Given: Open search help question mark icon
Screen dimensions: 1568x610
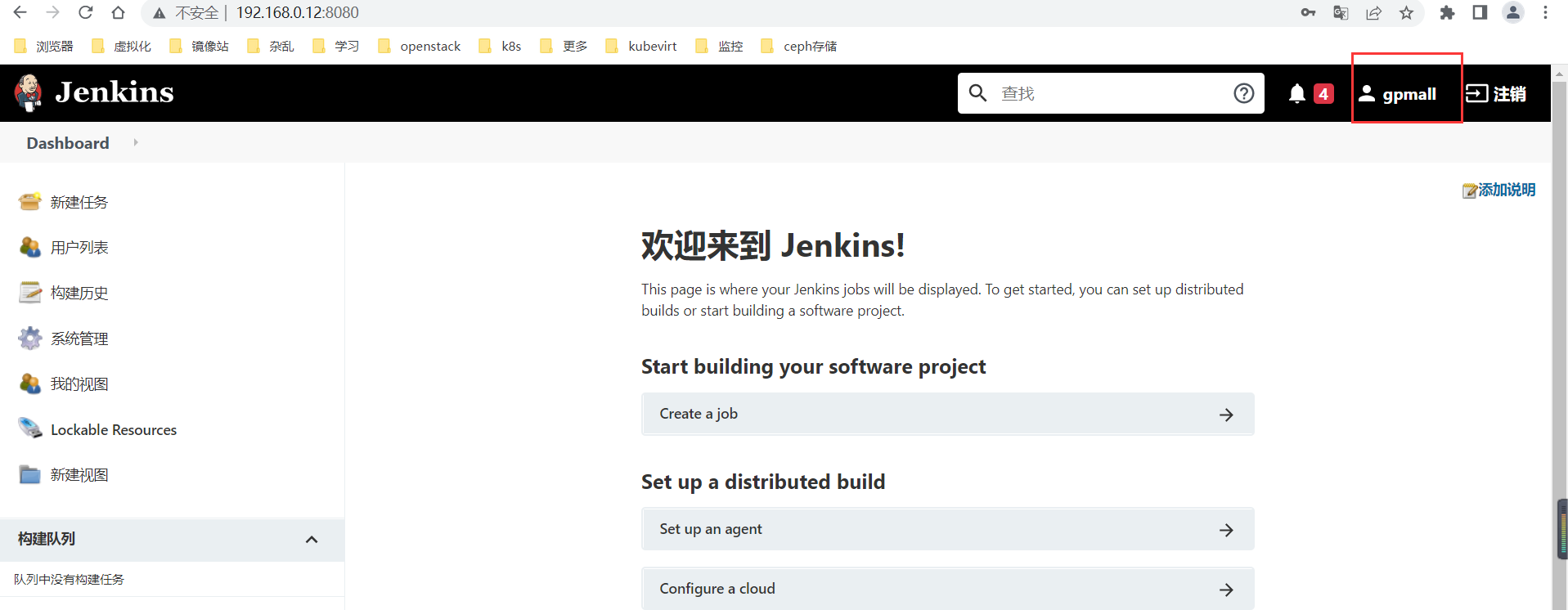Looking at the screenshot, I should (1243, 93).
